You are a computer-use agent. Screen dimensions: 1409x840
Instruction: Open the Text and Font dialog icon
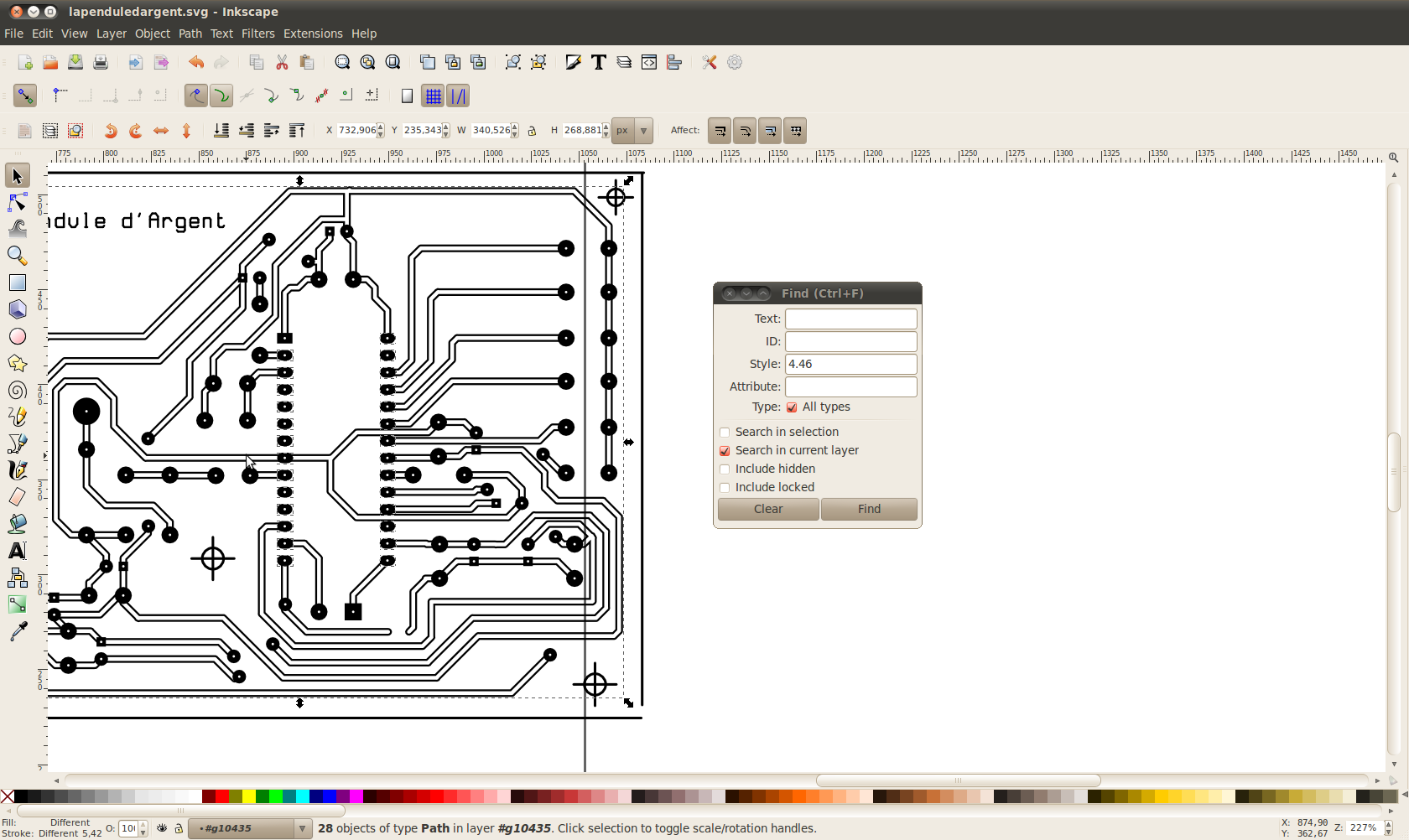click(598, 62)
